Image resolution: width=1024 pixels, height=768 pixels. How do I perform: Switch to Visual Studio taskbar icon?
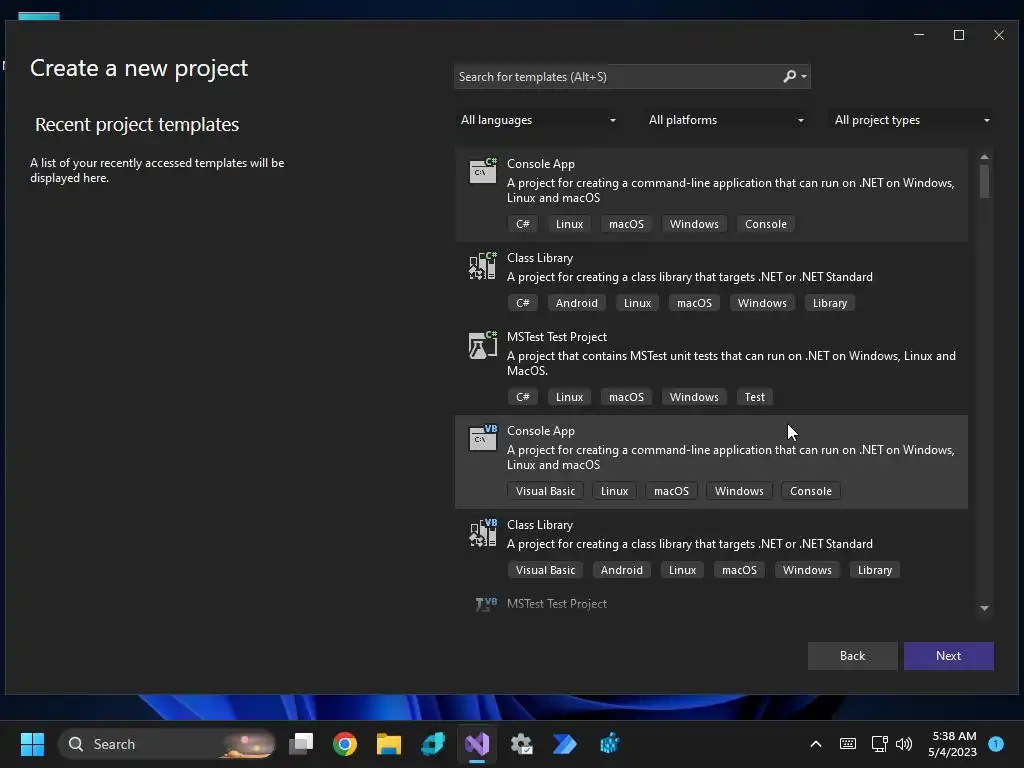[477, 744]
